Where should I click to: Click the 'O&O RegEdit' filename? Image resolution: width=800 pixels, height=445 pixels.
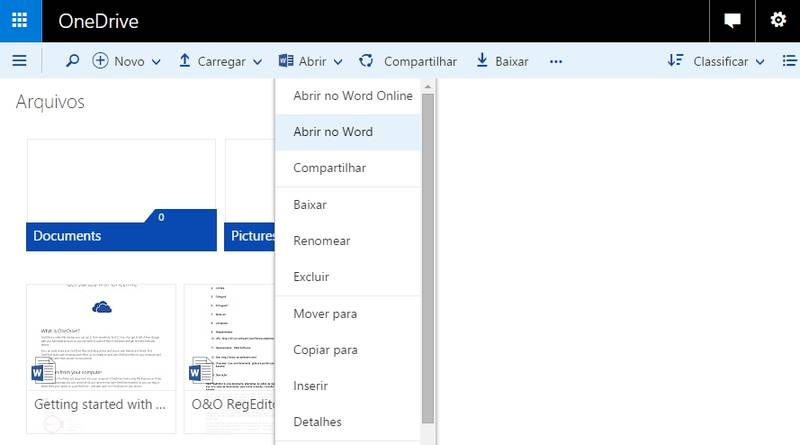233,405
